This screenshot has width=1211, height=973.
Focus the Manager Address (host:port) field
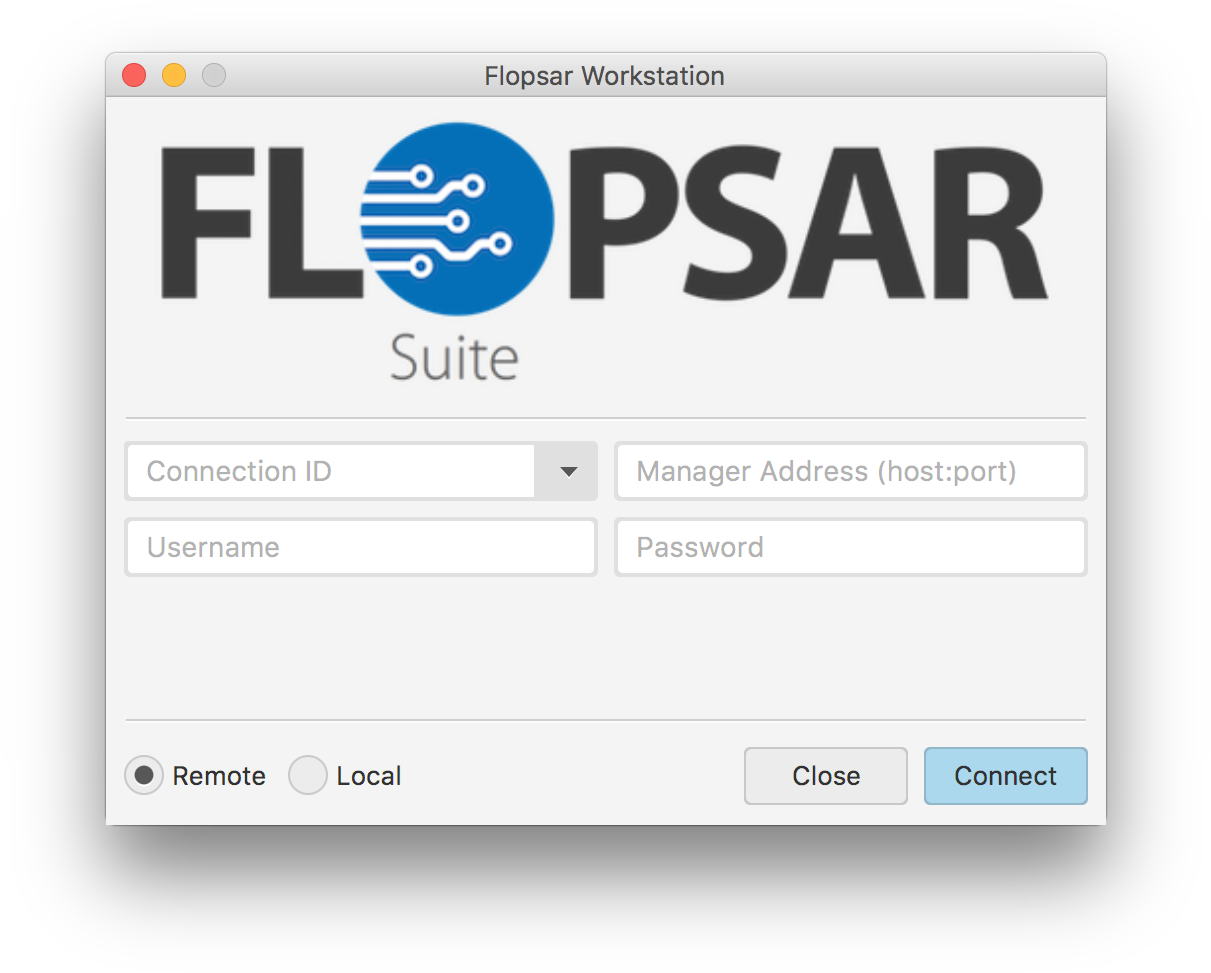coord(850,472)
